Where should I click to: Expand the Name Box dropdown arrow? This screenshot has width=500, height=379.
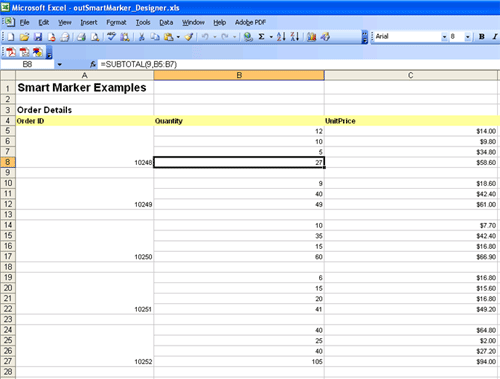(59, 64)
